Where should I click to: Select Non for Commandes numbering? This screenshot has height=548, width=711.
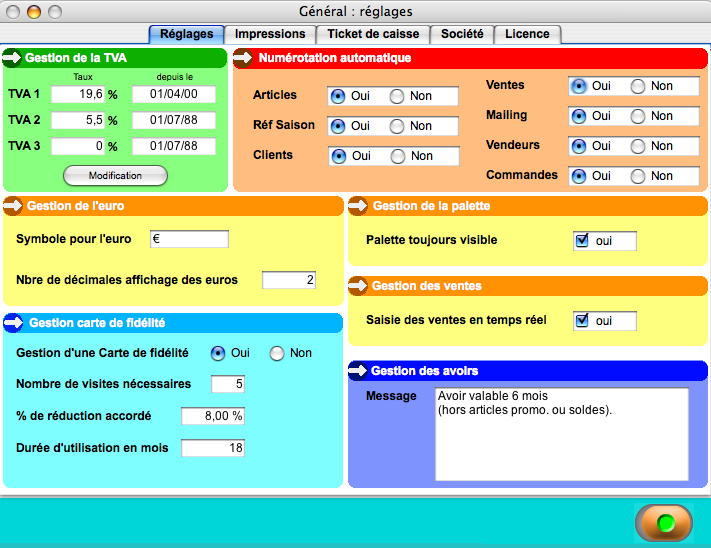[x=638, y=176]
